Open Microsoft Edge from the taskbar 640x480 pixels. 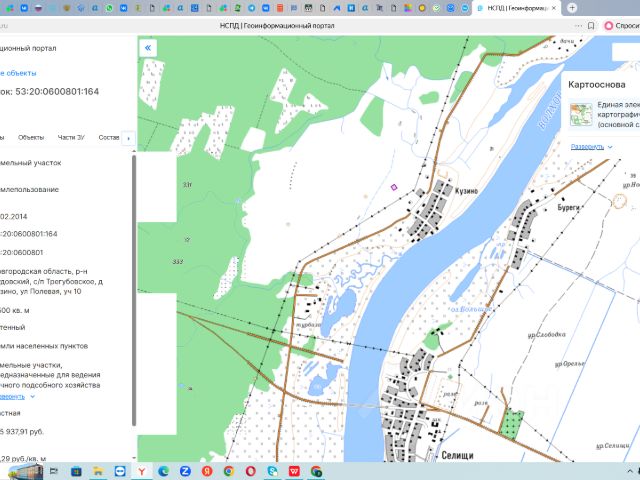click(x=164, y=471)
